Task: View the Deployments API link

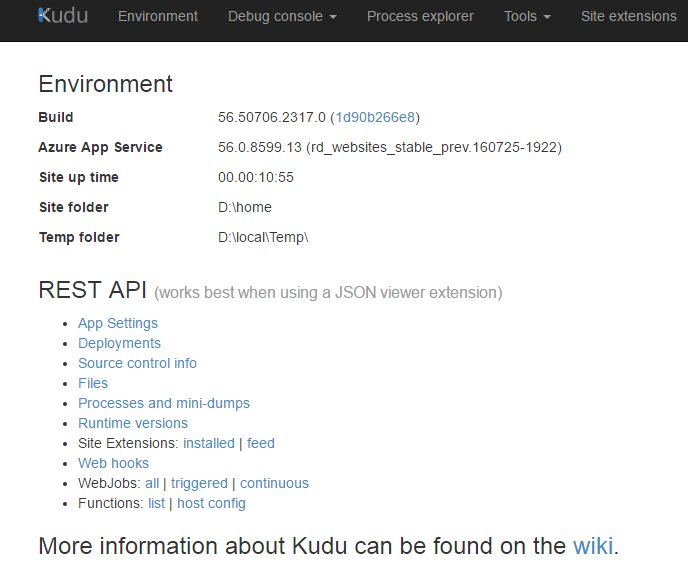Action: pyautogui.click(x=119, y=343)
